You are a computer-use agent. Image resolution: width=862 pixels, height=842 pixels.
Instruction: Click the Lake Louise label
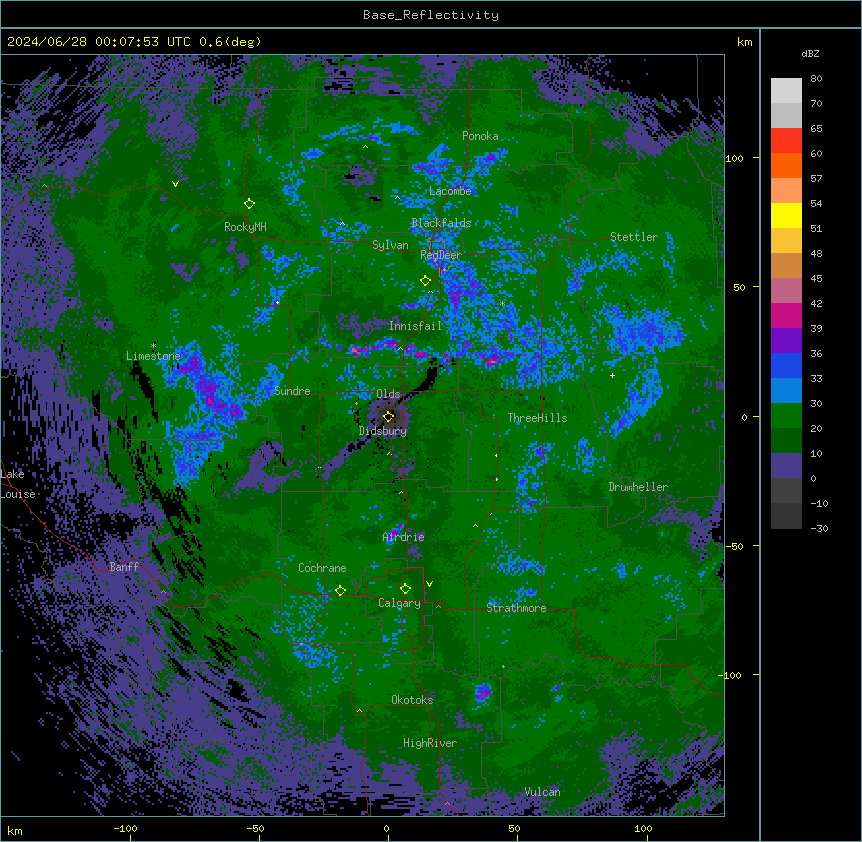tap(18, 484)
